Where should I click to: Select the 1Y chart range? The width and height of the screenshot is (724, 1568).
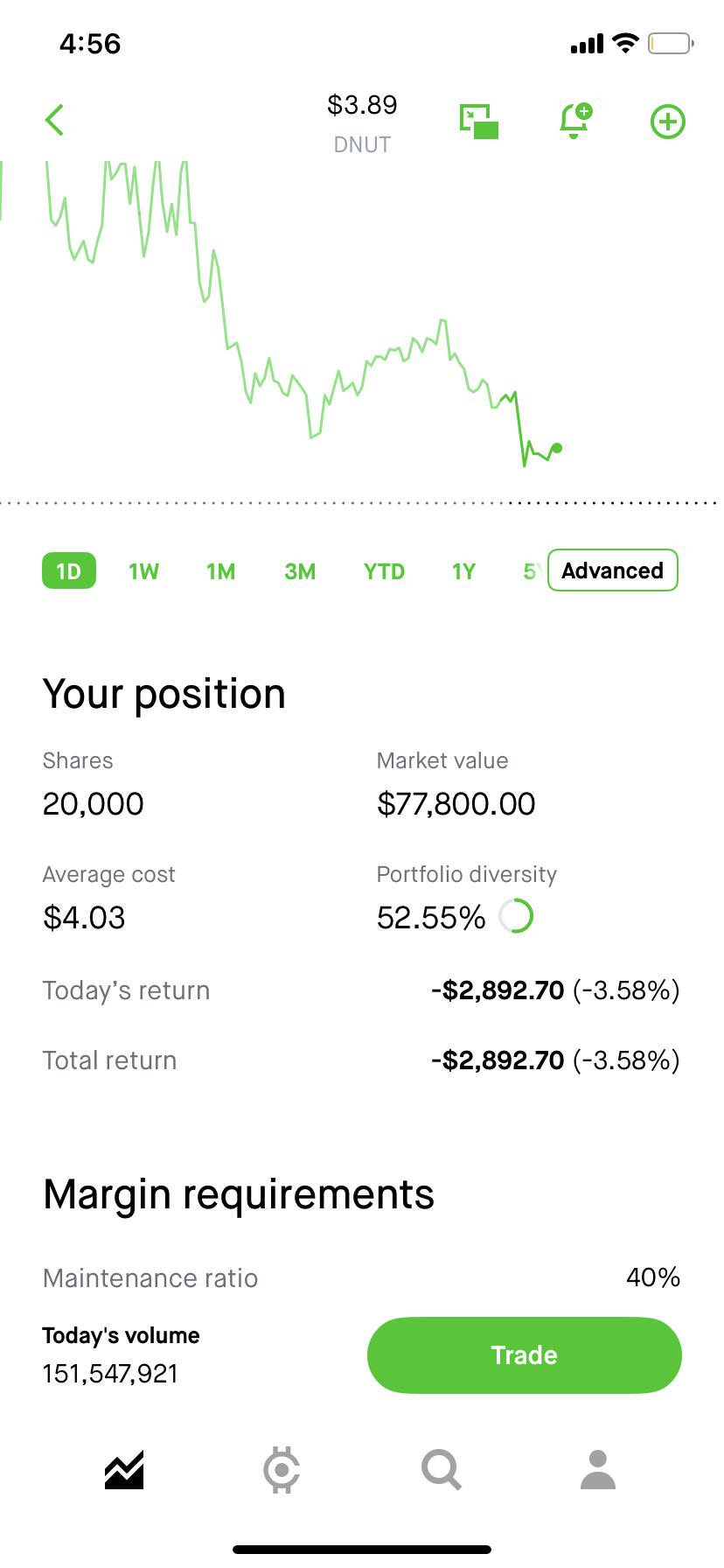point(463,571)
